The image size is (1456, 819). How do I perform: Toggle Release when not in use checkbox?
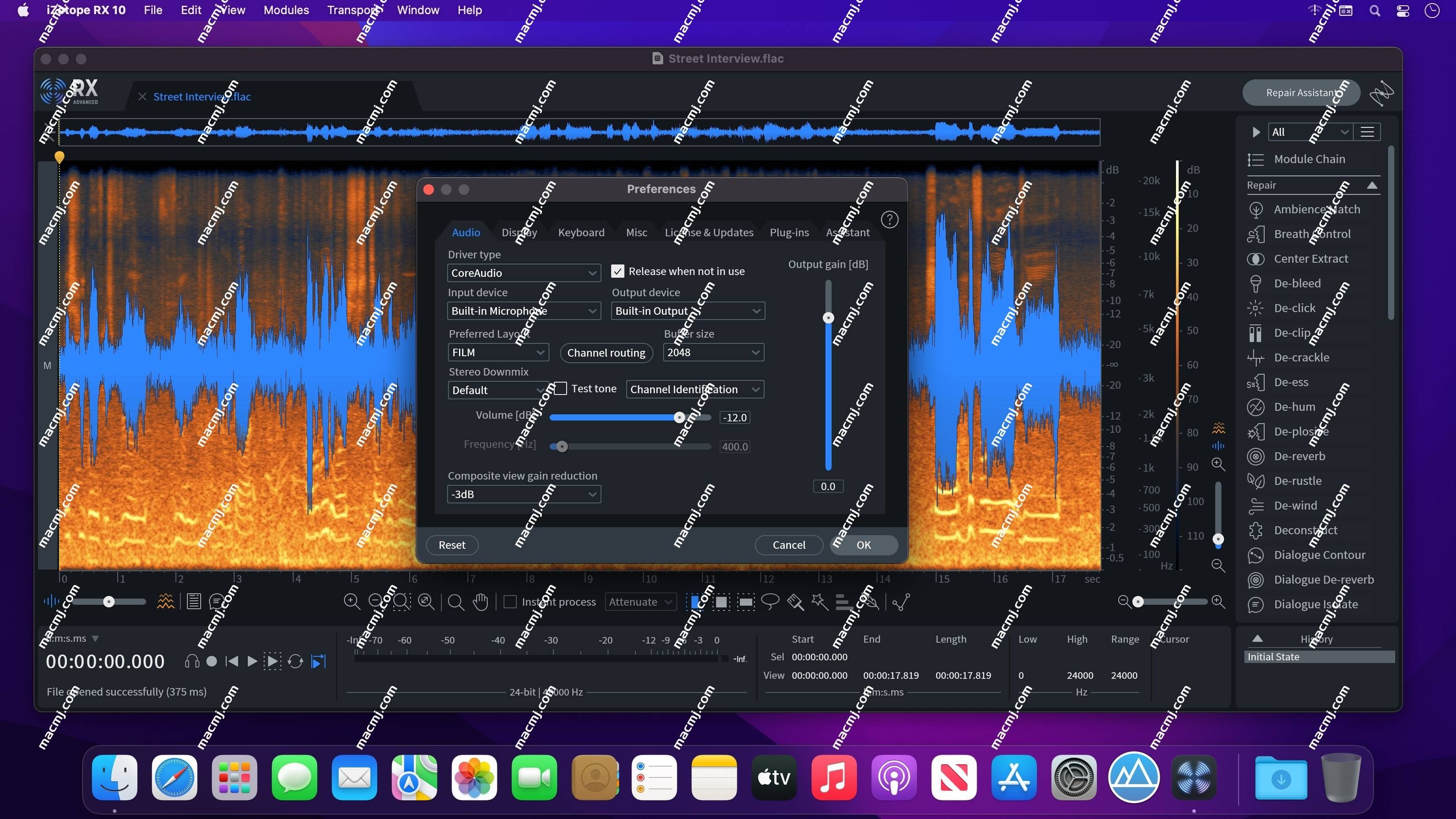(617, 271)
